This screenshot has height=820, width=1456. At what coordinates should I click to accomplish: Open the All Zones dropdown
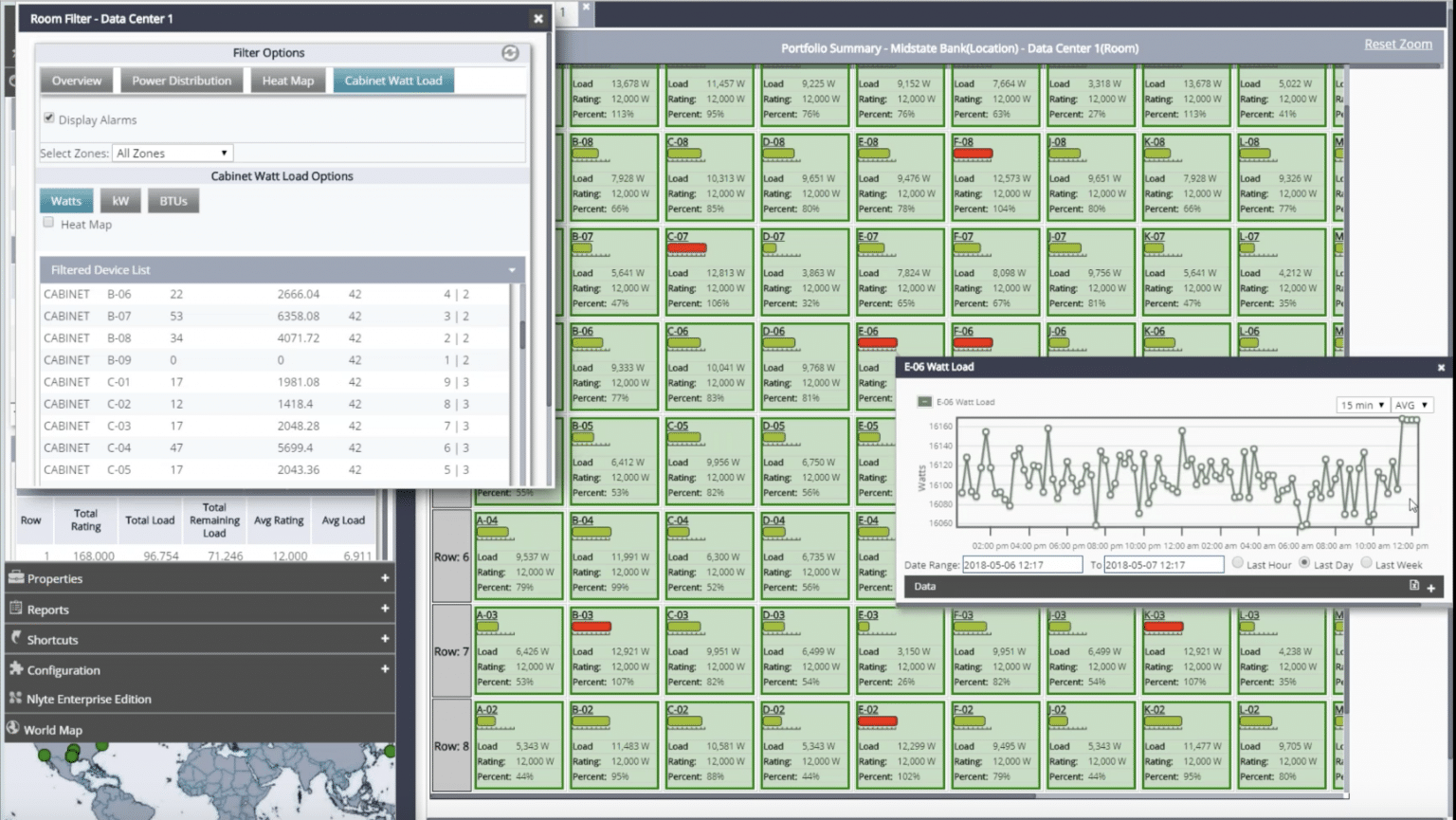click(172, 153)
